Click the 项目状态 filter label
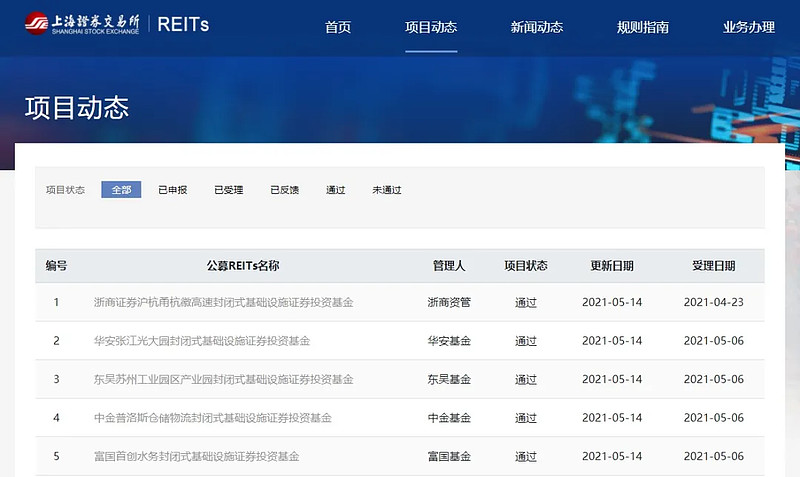Image resolution: width=800 pixels, height=477 pixels. [65, 190]
